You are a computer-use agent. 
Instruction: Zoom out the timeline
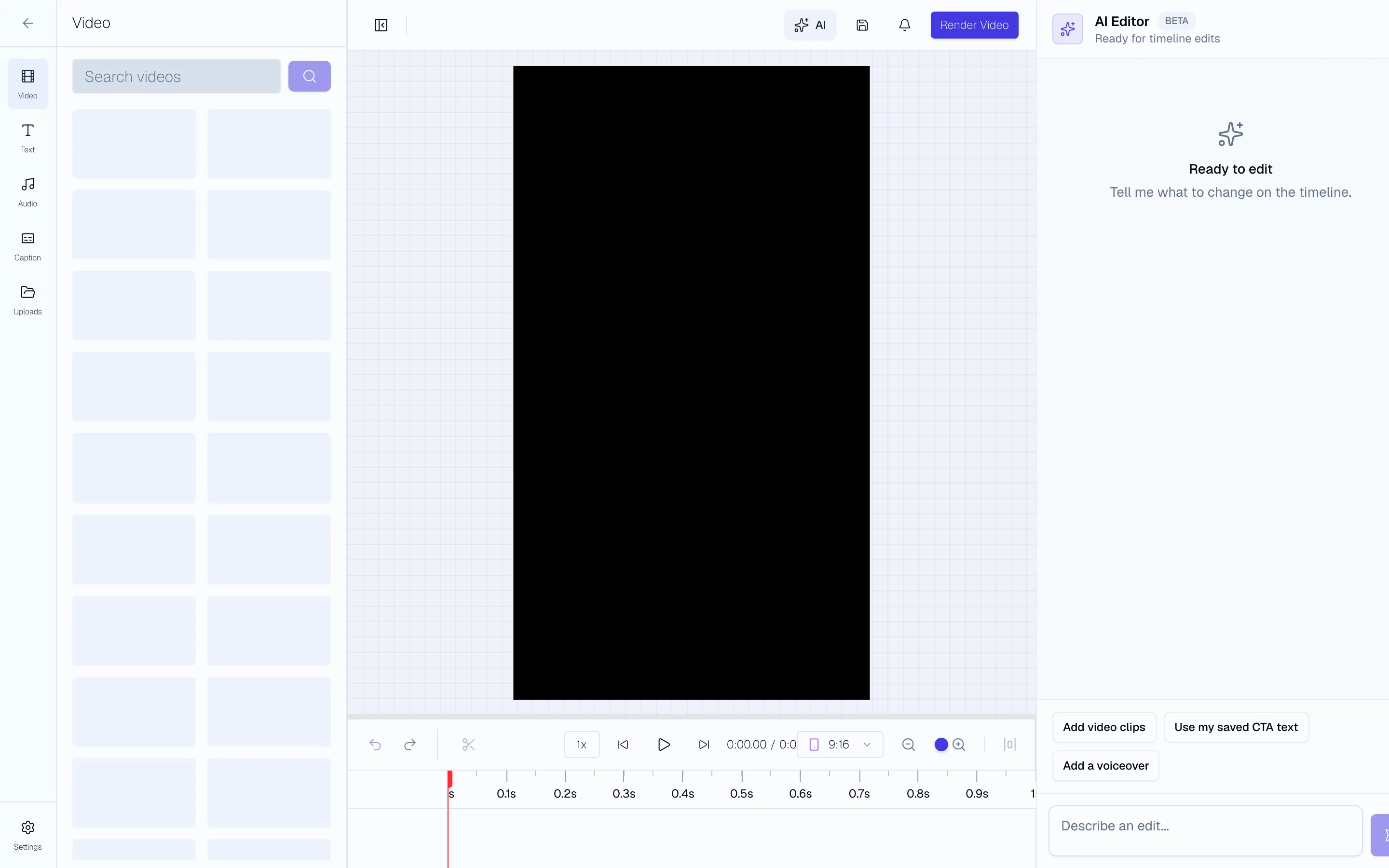[908, 745]
